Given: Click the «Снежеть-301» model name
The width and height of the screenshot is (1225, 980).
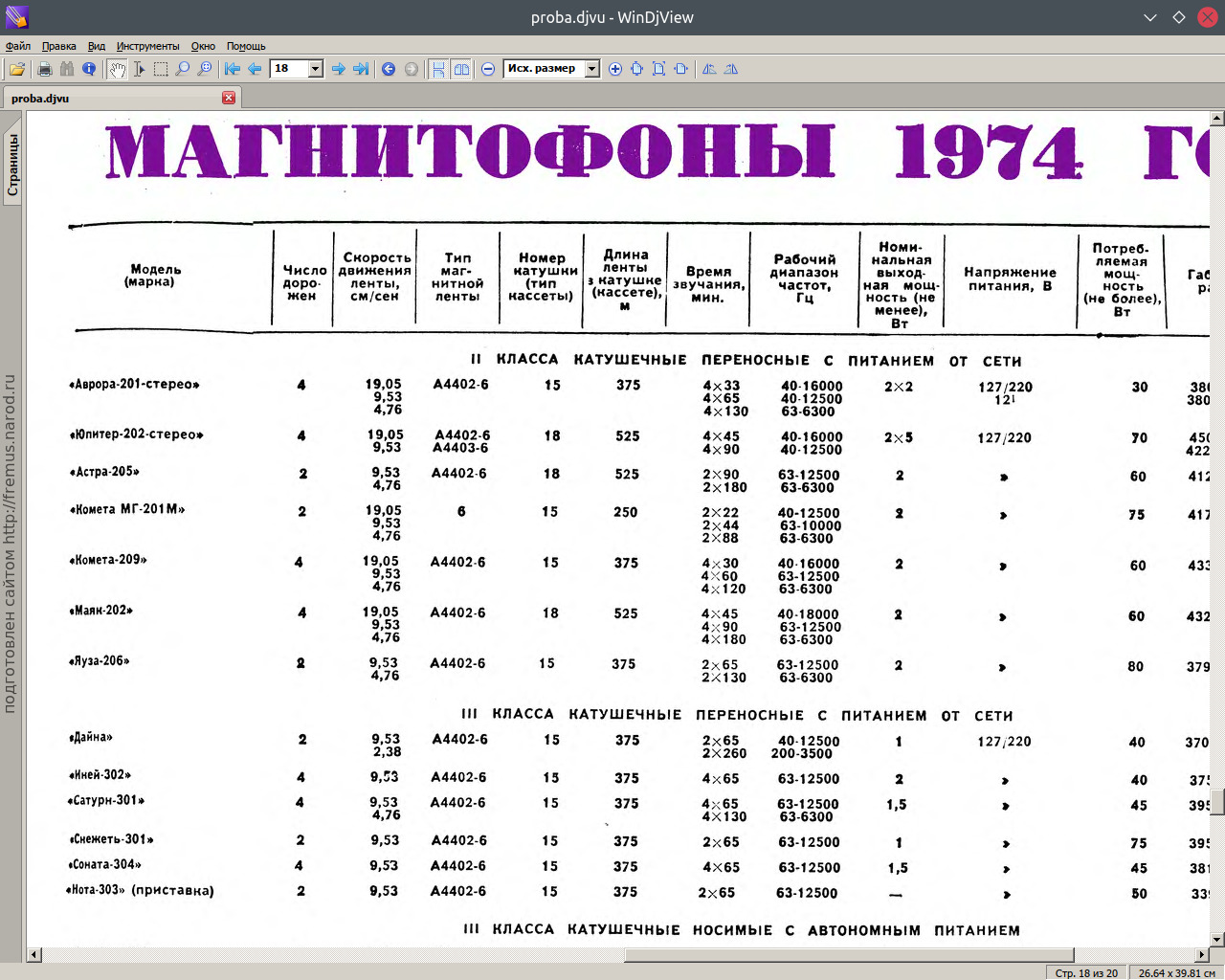Looking at the screenshot, I should [111, 839].
